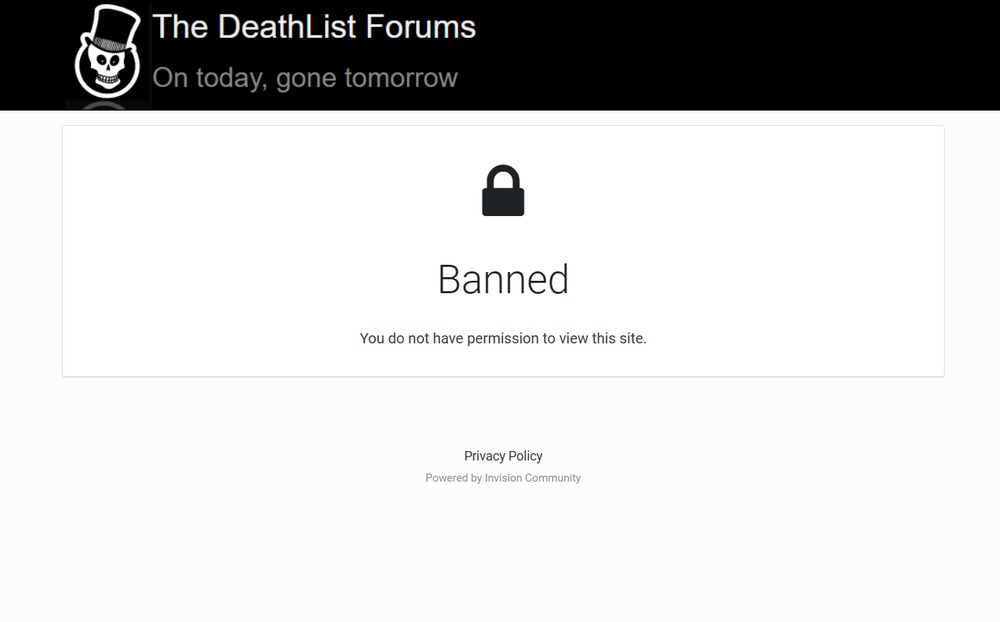Click the word "gone" in the tagline
Viewport: 1000px width, 622px height.
pyautogui.click(x=306, y=78)
